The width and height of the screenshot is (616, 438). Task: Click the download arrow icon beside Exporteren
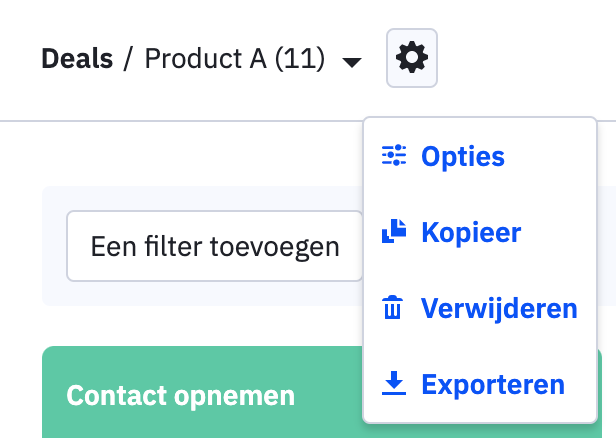[394, 383]
